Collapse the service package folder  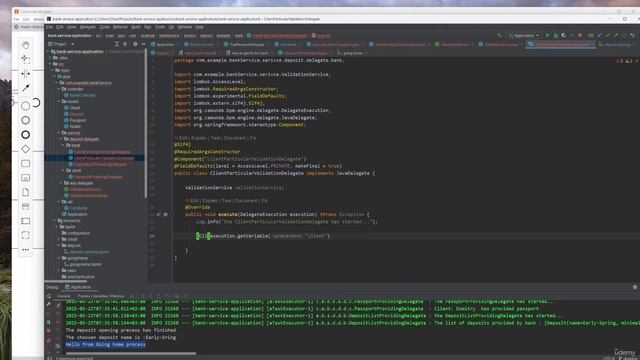(59, 133)
